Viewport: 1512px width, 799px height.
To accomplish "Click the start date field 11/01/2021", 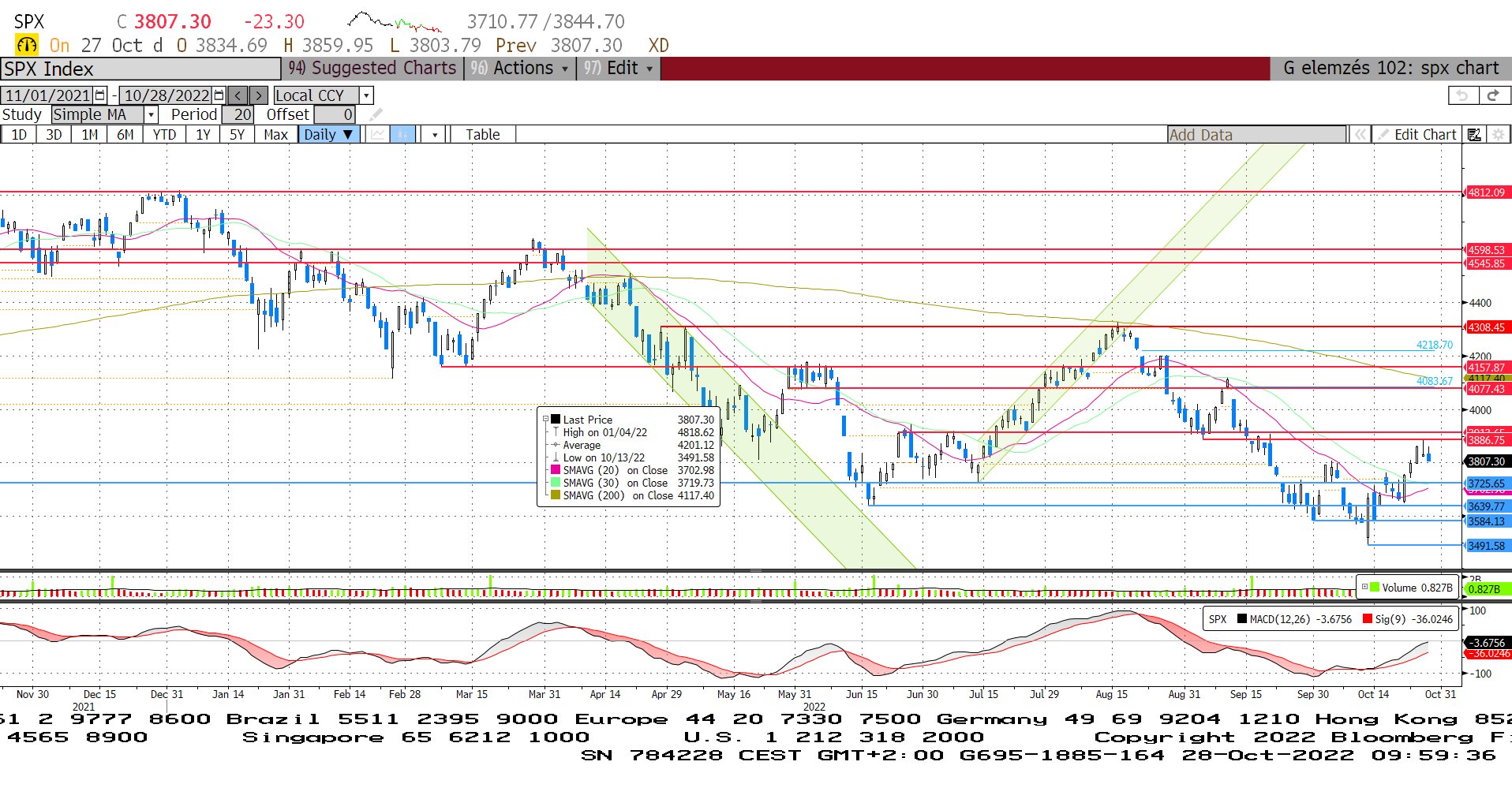I will [x=47, y=95].
